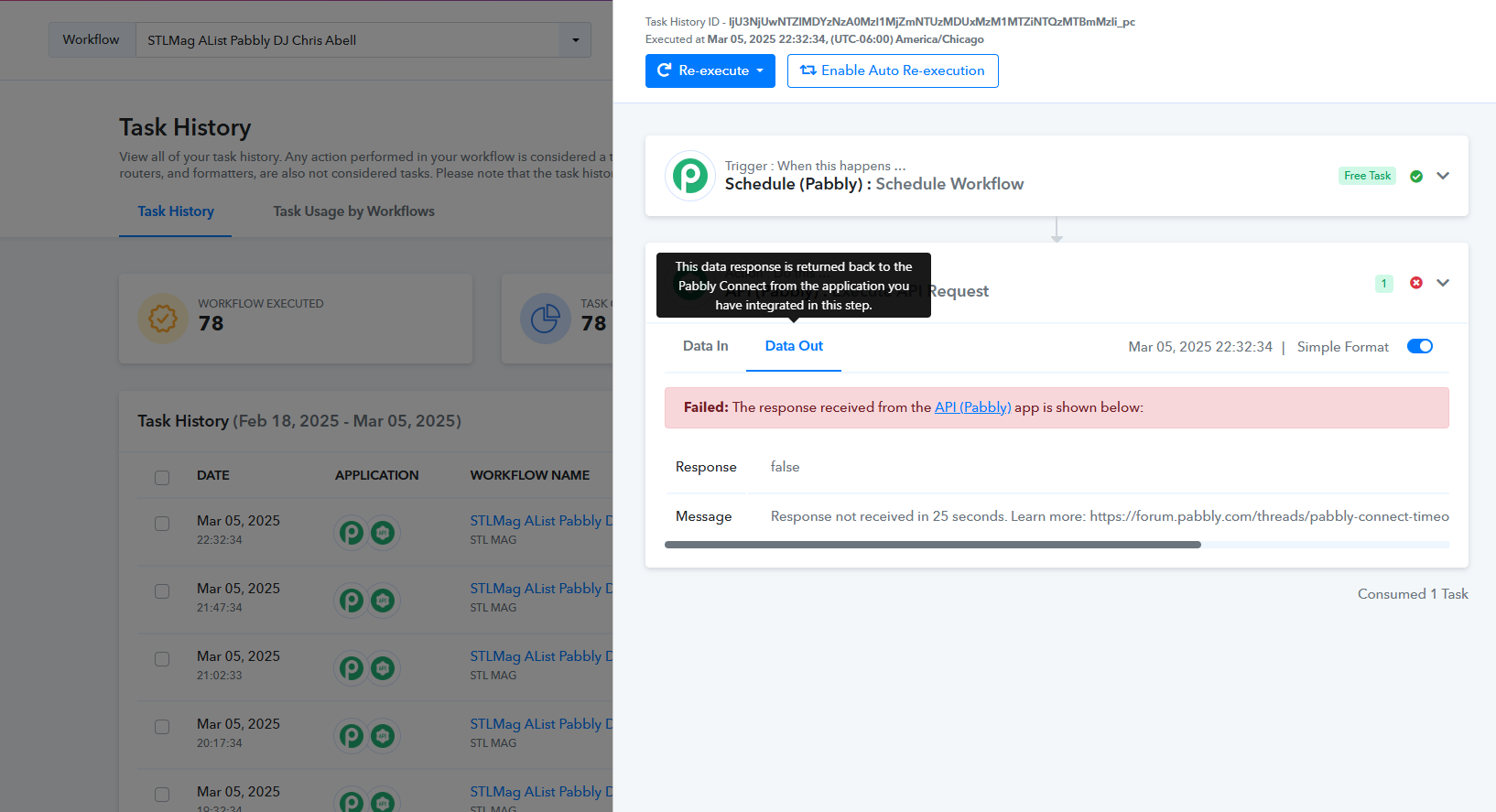
Task: Click the horizontal scrollbar under the response message
Action: (932, 545)
